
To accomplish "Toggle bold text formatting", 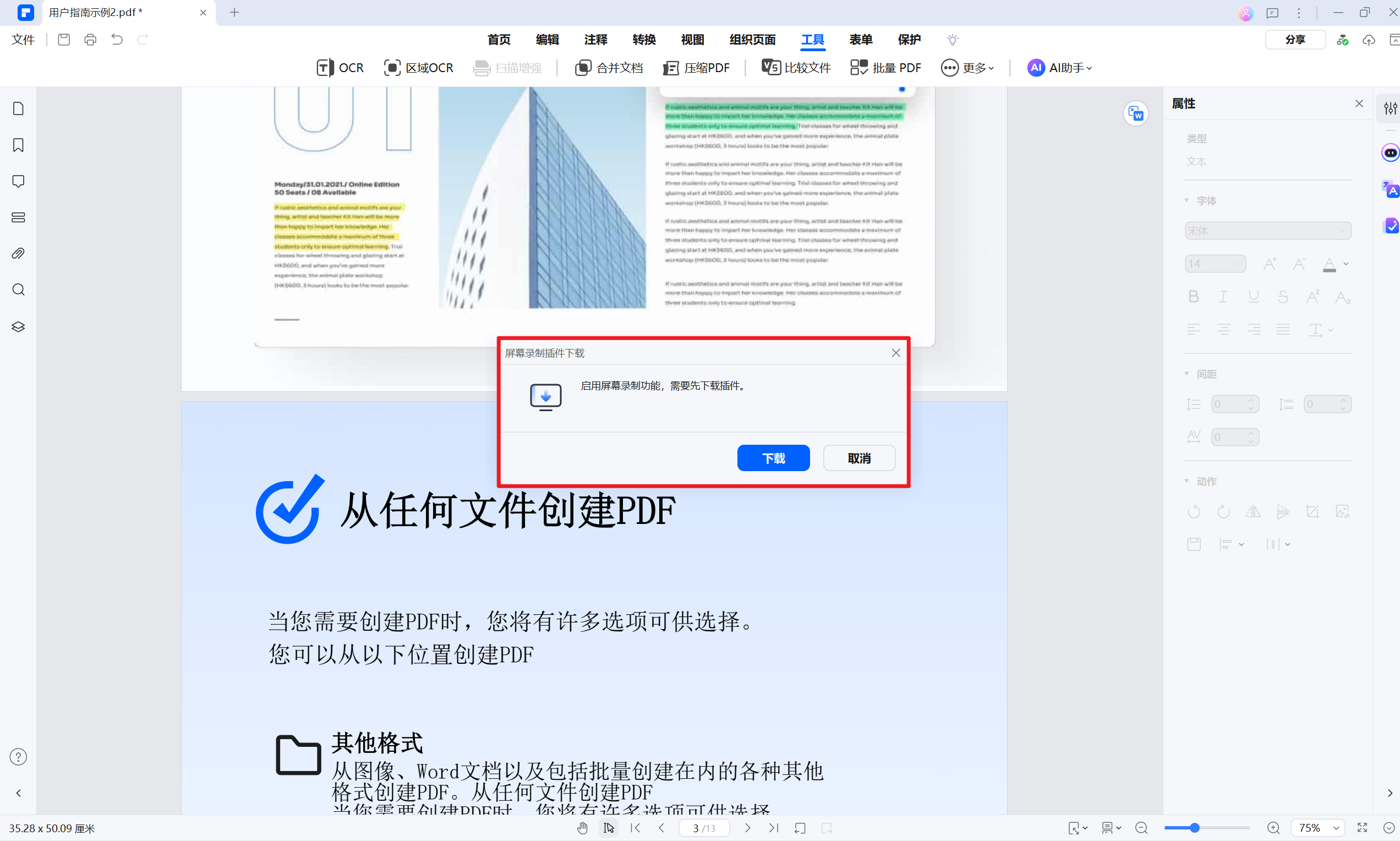I will 1194,297.
